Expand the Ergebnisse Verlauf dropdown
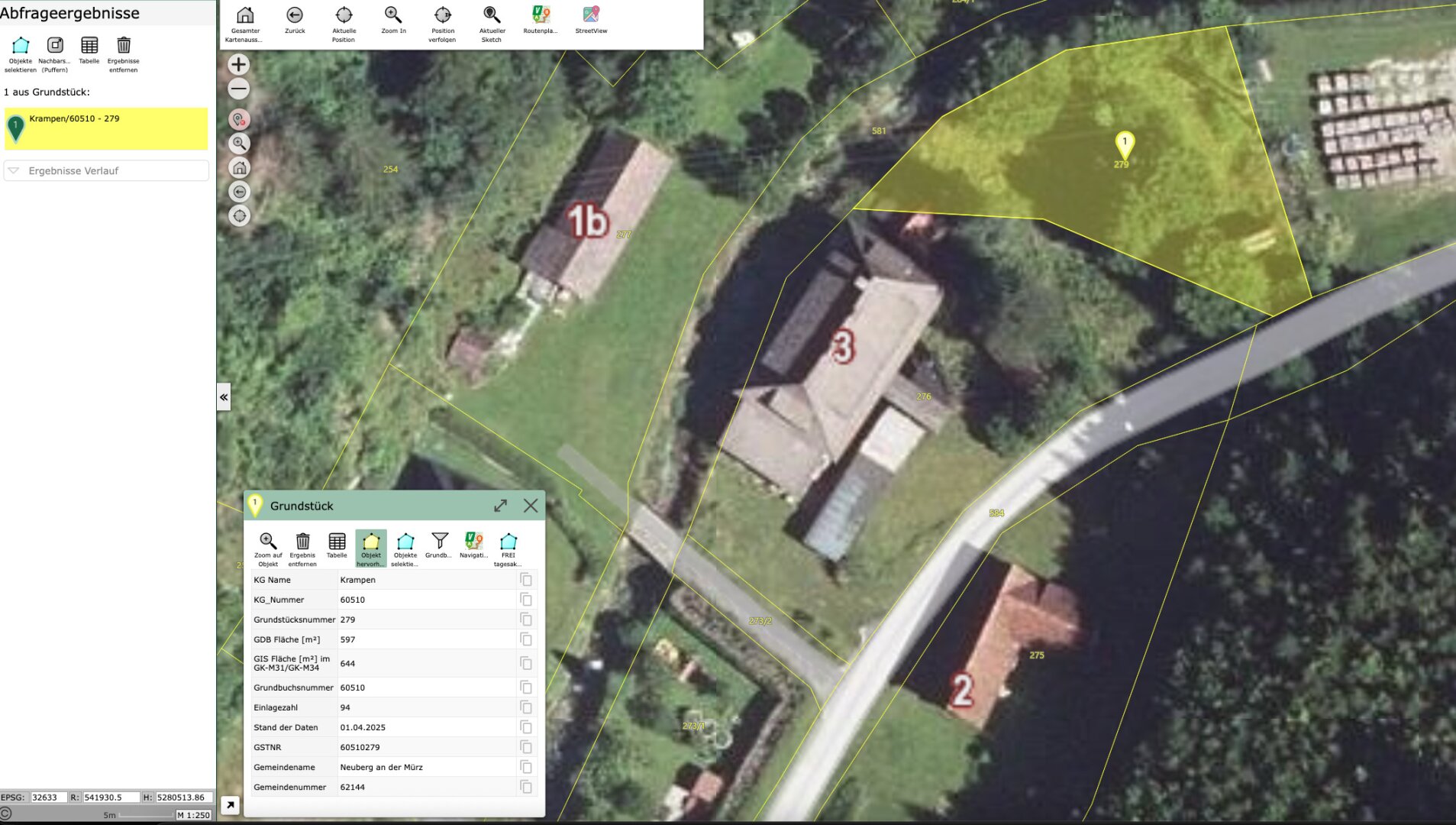Image resolution: width=1456 pixels, height=825 pixels. coord(106,171)
